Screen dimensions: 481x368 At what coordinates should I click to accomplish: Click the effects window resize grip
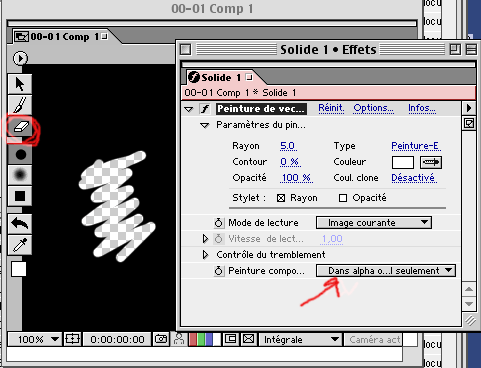coord(470,320)
